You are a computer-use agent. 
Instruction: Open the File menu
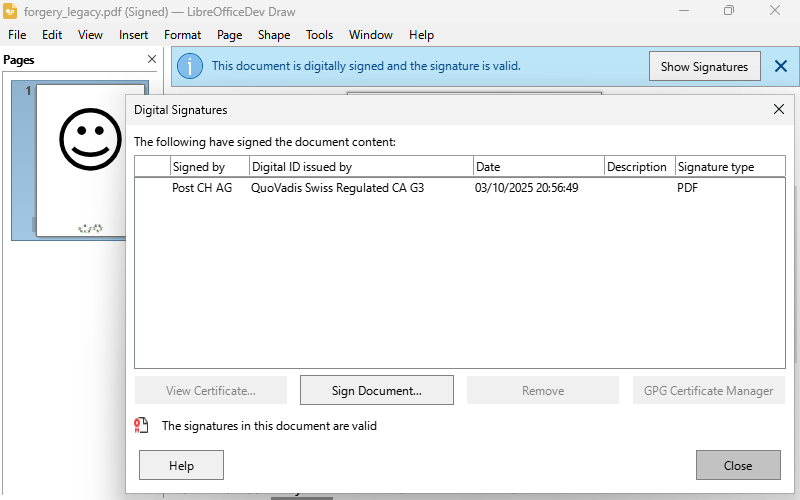(x=17, y=35)
